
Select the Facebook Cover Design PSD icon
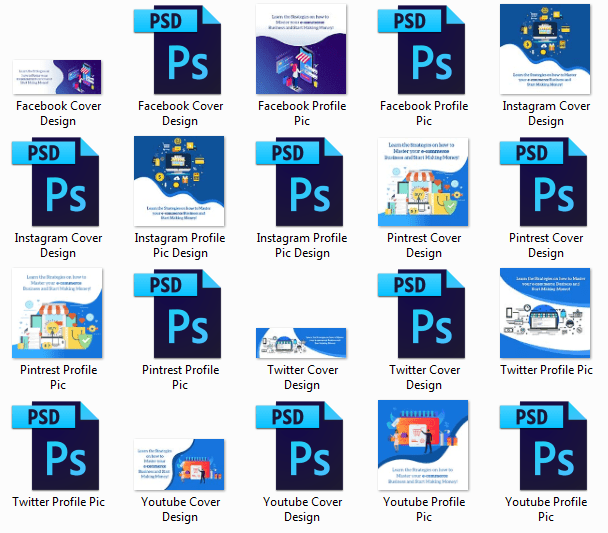tap(178, 49)
